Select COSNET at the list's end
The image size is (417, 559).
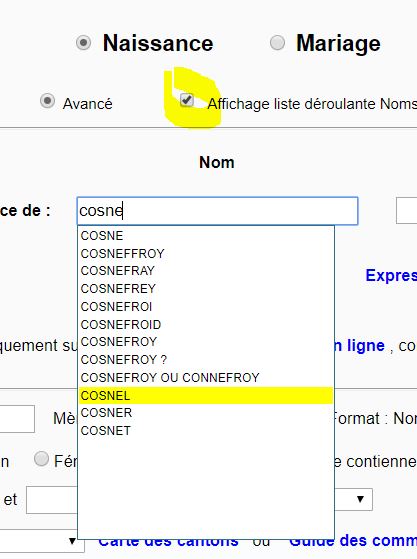pyautogui.click(x=206, y=431)
